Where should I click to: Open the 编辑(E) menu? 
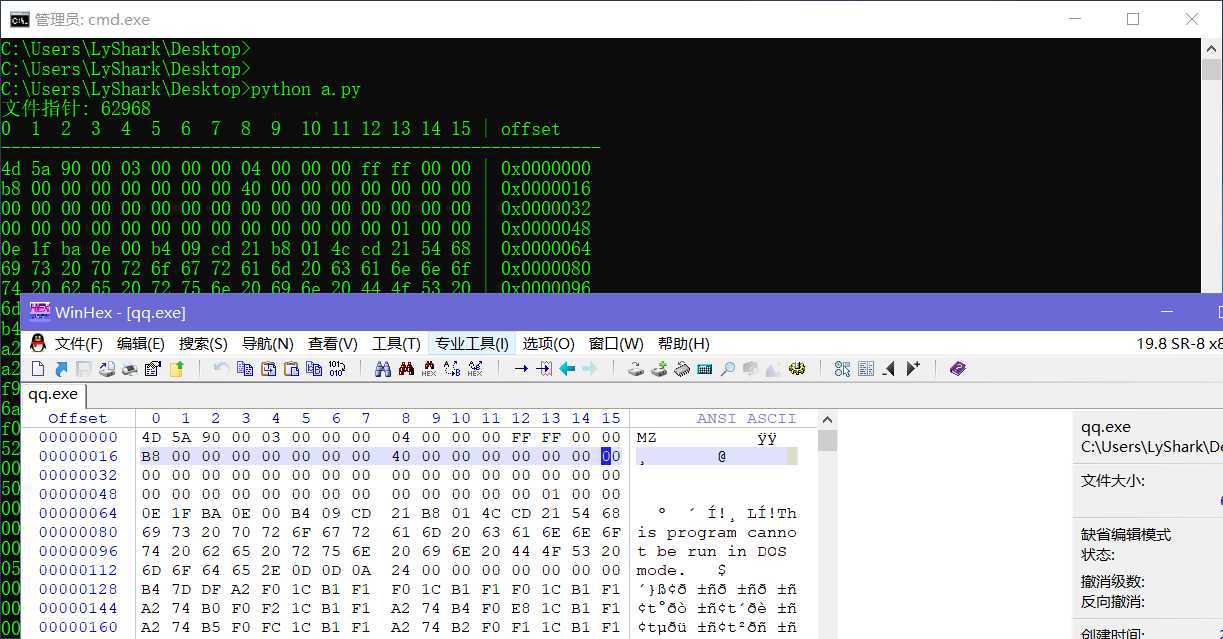tap(141, 343)
